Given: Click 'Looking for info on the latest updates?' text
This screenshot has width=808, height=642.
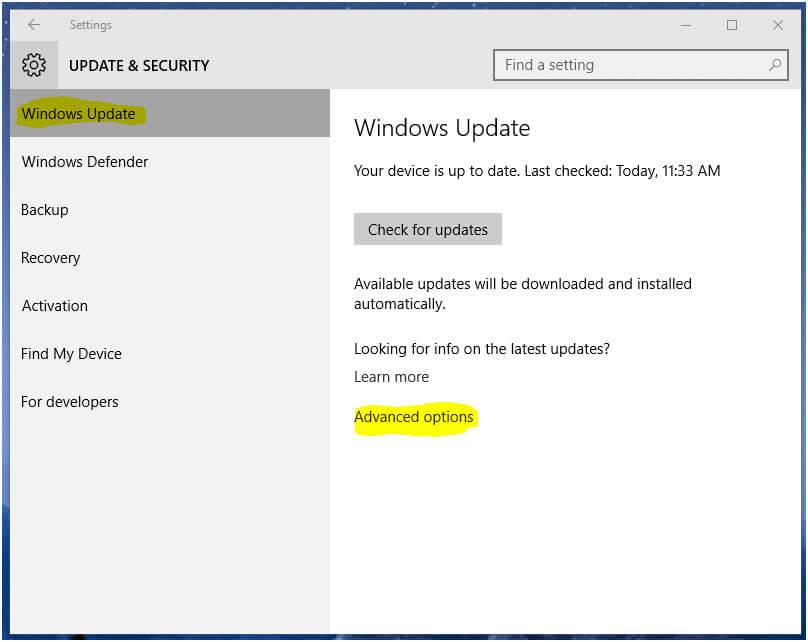Looking at the screenshot, I should click(482, 349).
